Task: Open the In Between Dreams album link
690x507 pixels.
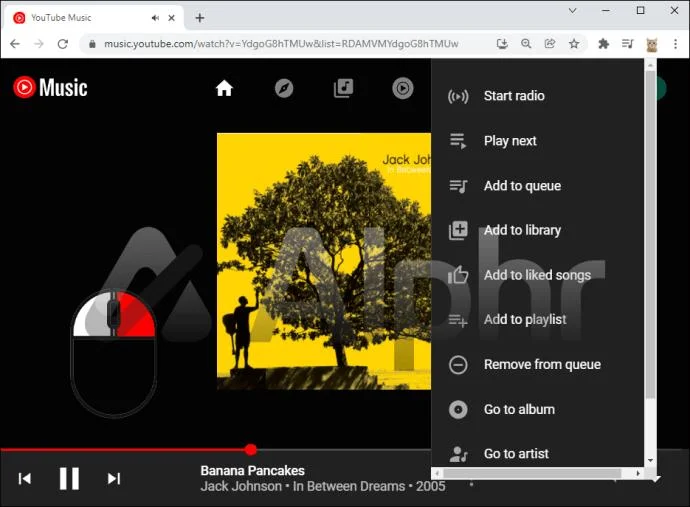Action: tap(349, 486)
